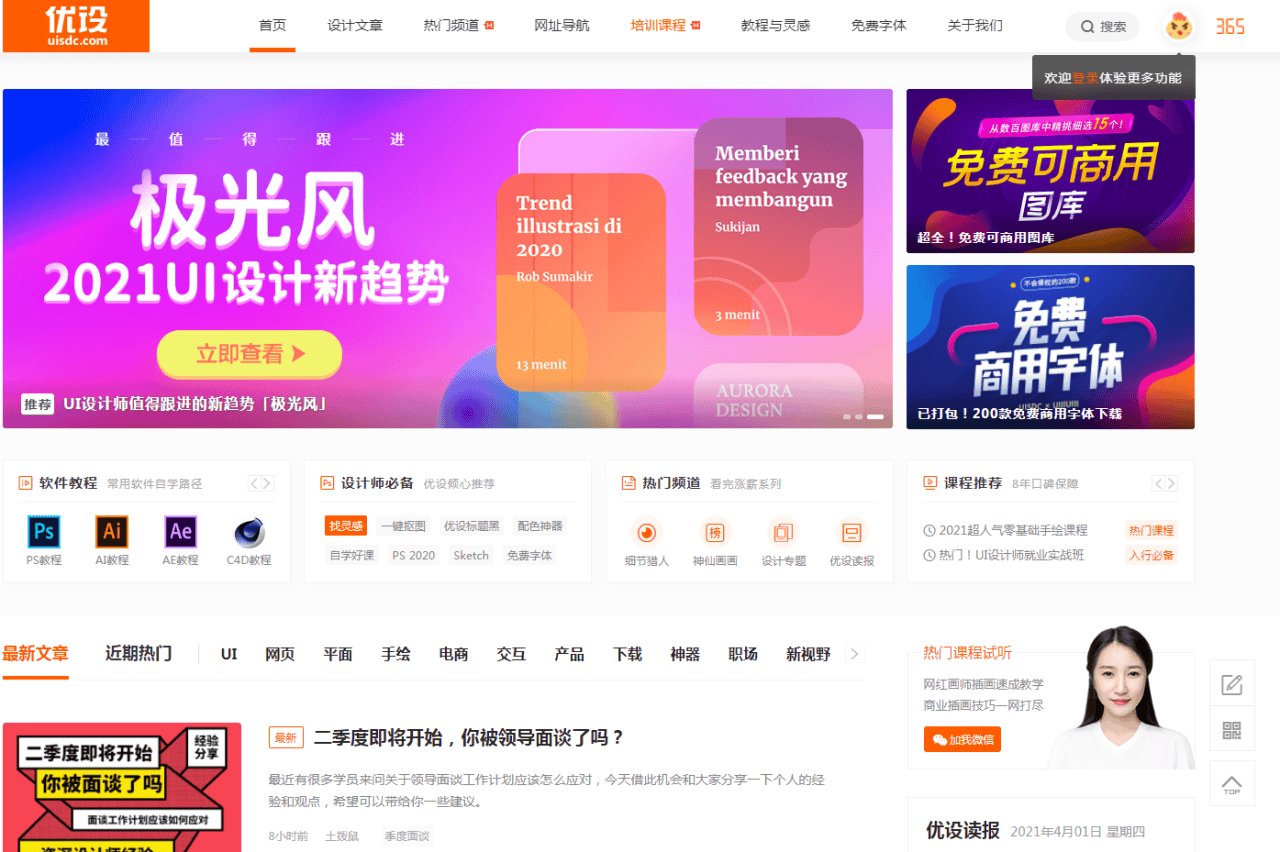Open the AE教程 After Effects icon
Viewport: 1280px width, 852px height.
tap(180, 532)
